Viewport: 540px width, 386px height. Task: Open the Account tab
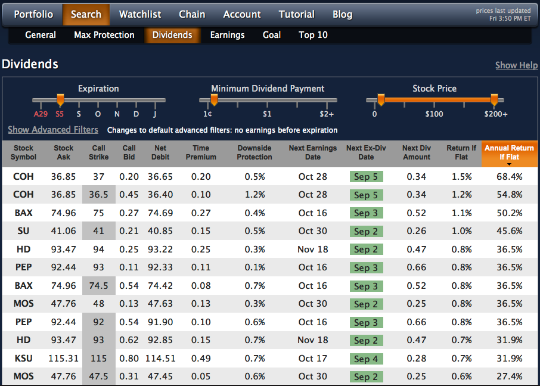pyautogui.click(x=242, y=14)
